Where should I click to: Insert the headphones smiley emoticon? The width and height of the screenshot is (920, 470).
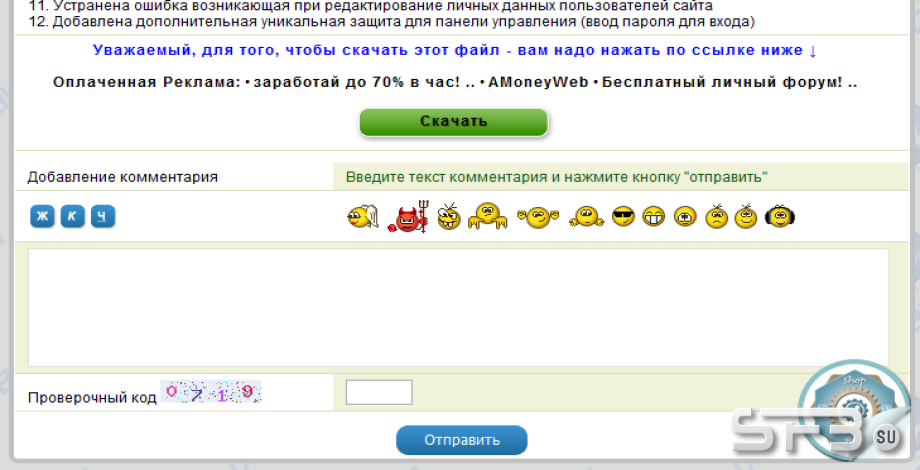tap(780, 217)
